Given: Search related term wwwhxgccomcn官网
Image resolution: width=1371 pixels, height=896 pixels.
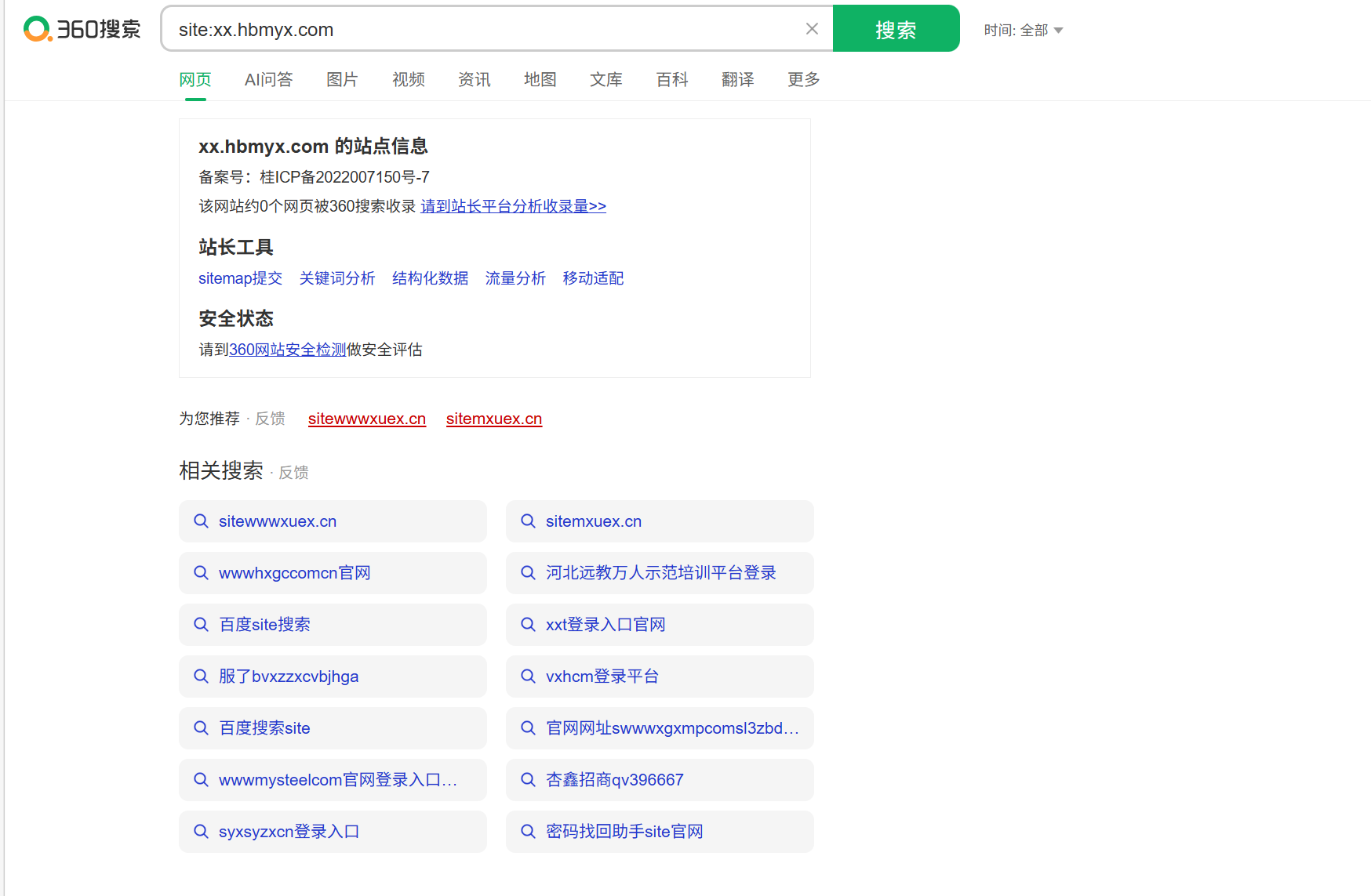Looking at the screenshot, I should point(333,573).
